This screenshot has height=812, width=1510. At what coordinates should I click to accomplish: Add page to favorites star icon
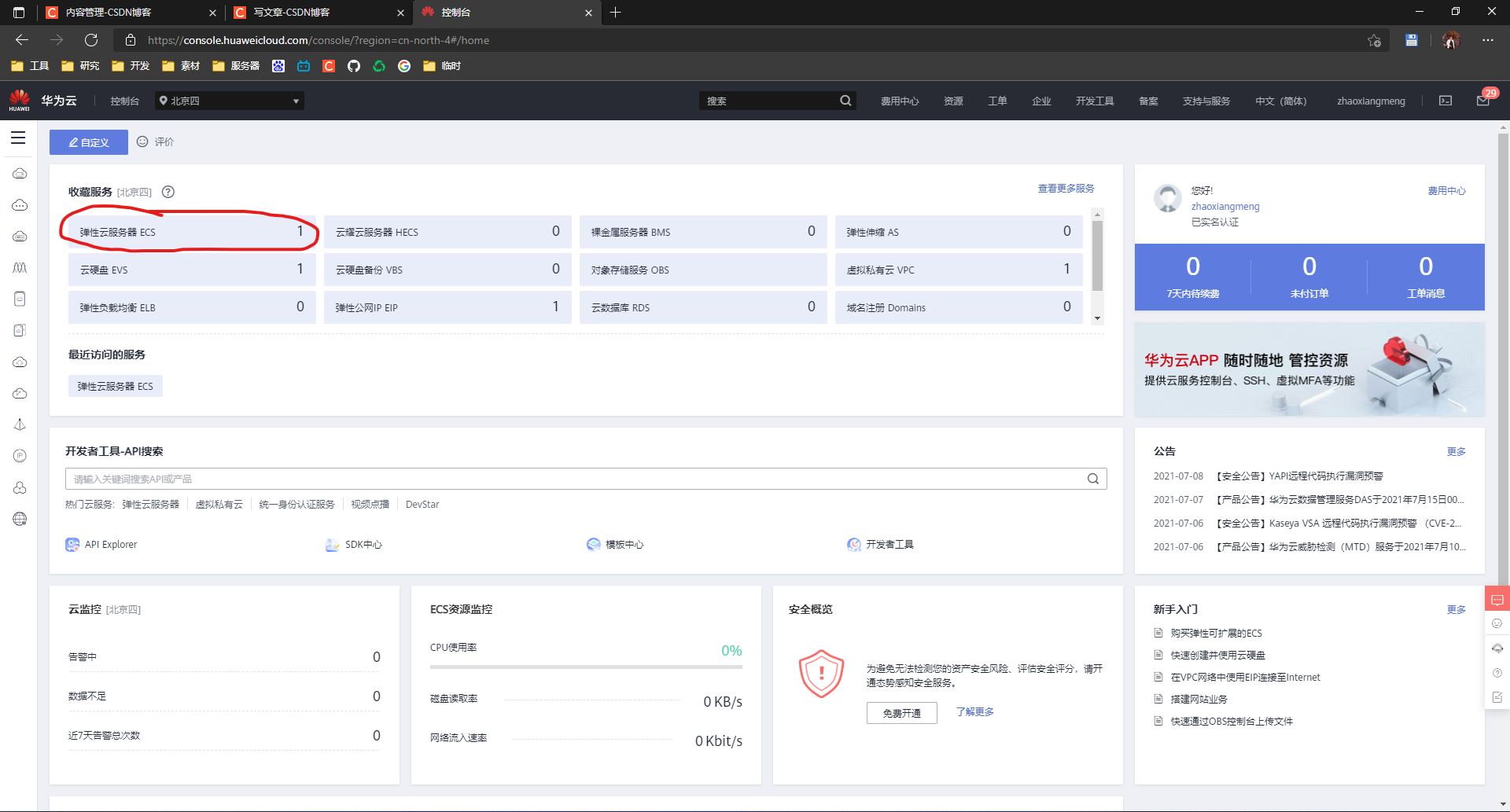[x=1374, y=40]
